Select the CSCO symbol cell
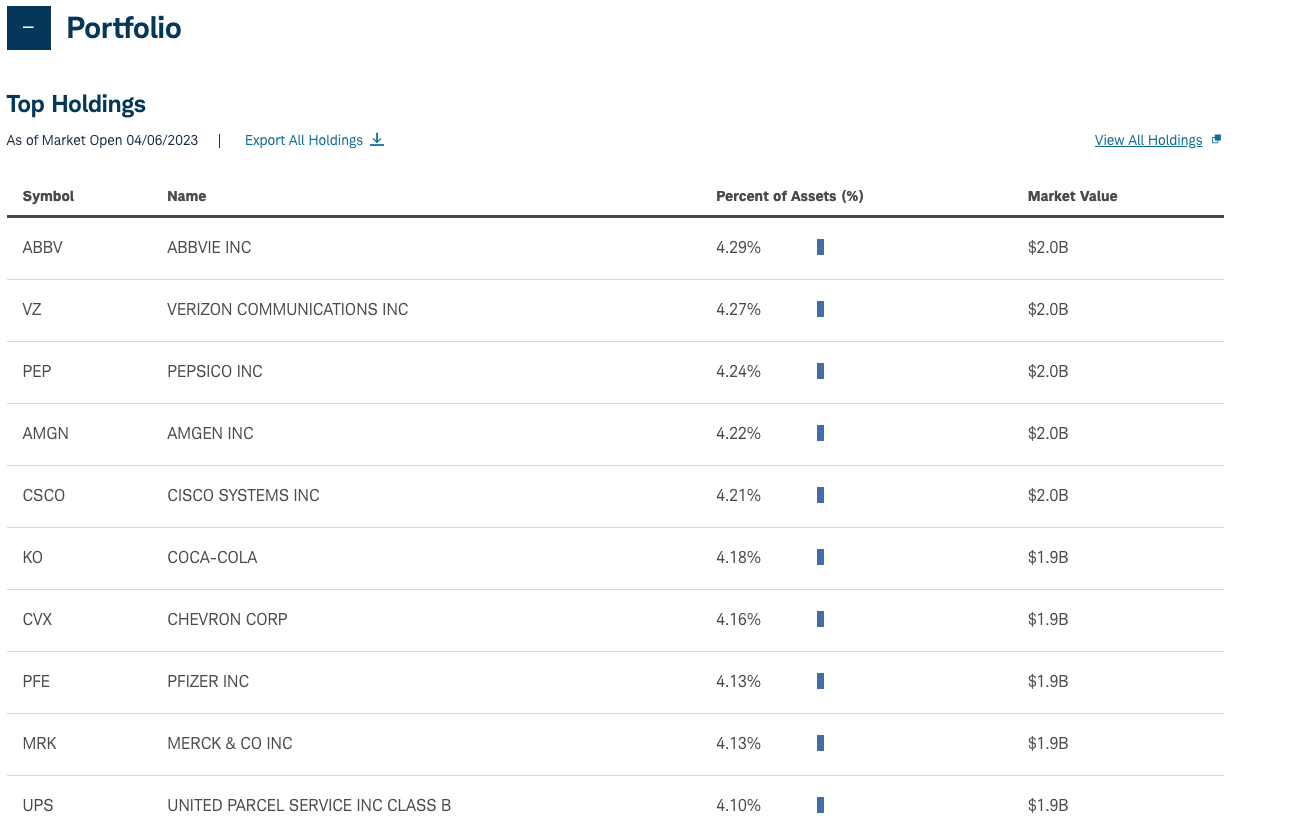 [43, 495]
